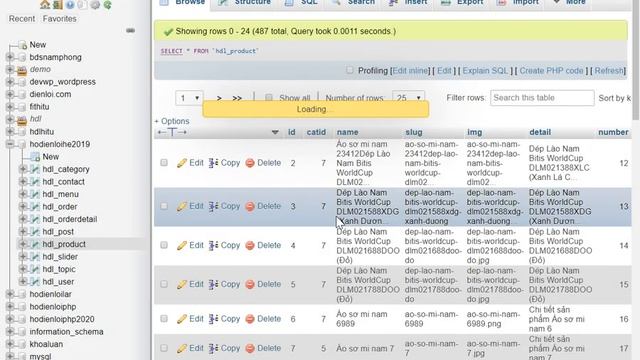Click table icon beside hdl_category
Image resolution: width=640 pixels, height=360 pixels.
point(35,169)
